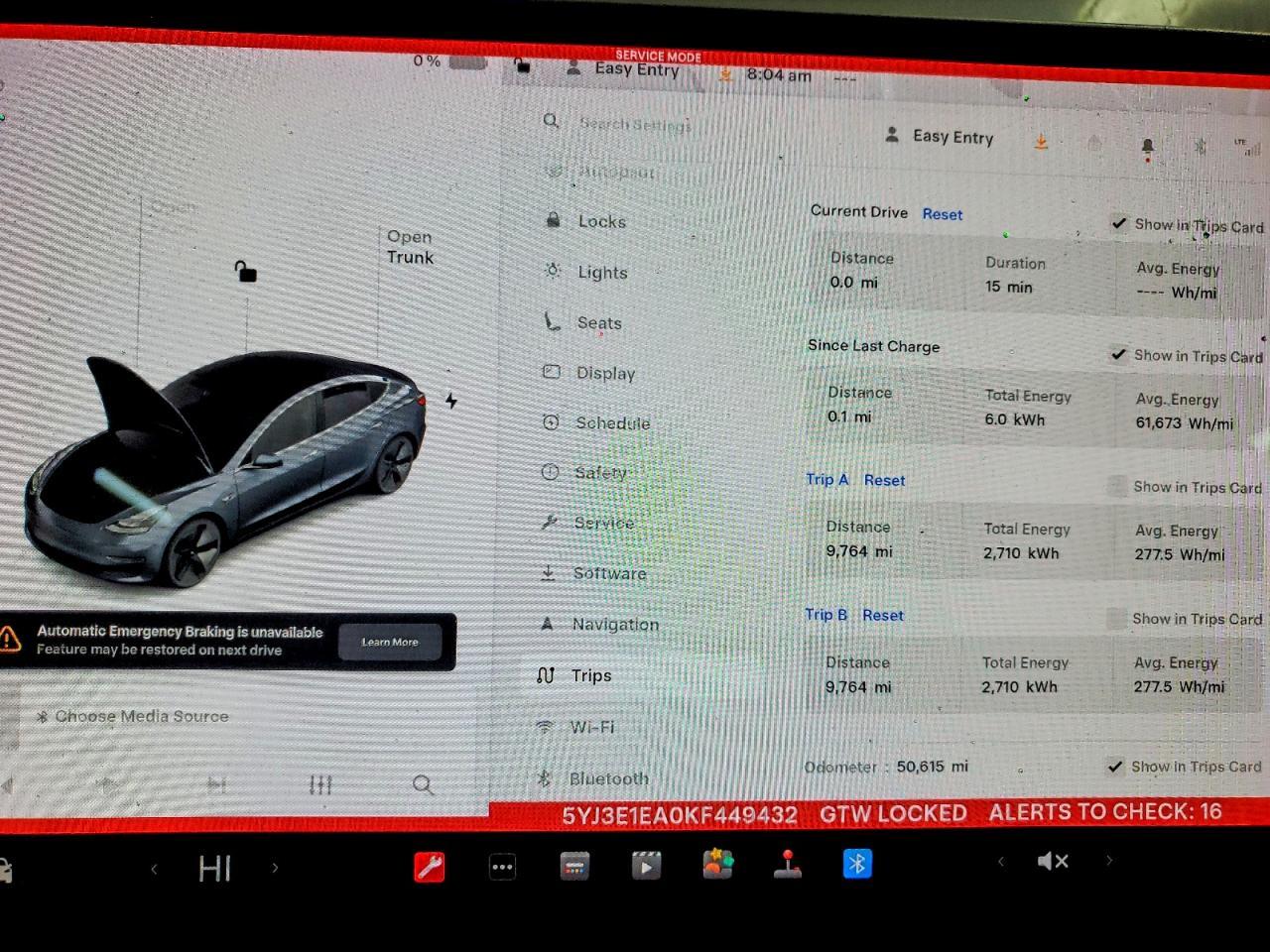This screenshot has height=952, width=1270.
Task: Disable Show in Trips Card for Since Last Charge
Action: (1119, 354)
